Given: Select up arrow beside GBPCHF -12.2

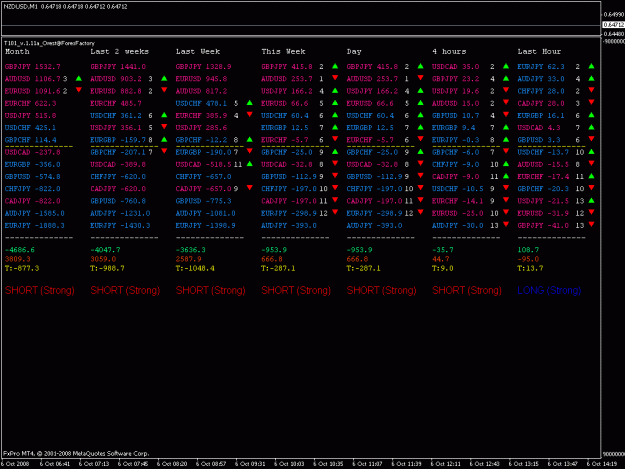Looking at the screenshot, I should coord(250,139).
